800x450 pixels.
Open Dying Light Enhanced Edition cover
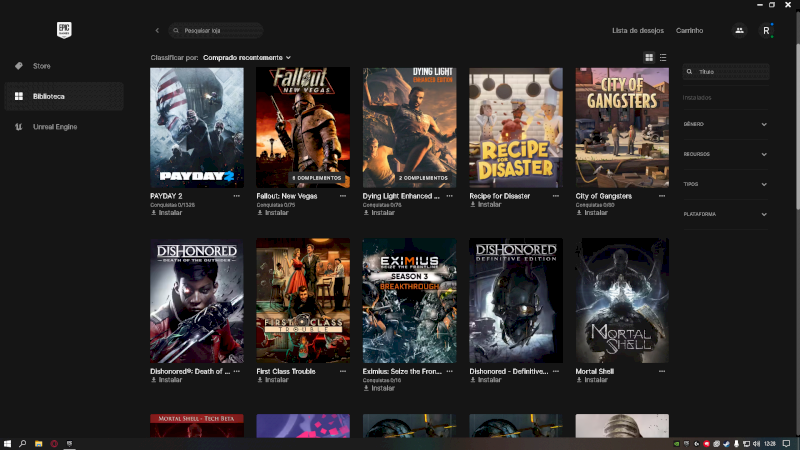point(409,128)
